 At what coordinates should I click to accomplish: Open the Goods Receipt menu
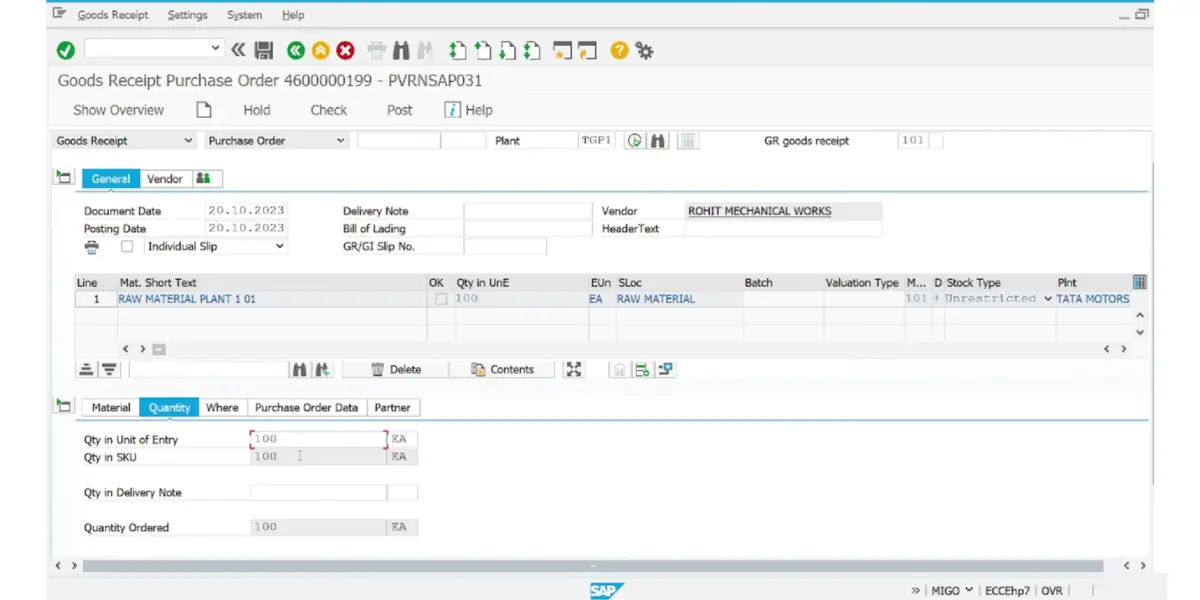[113, 15]
